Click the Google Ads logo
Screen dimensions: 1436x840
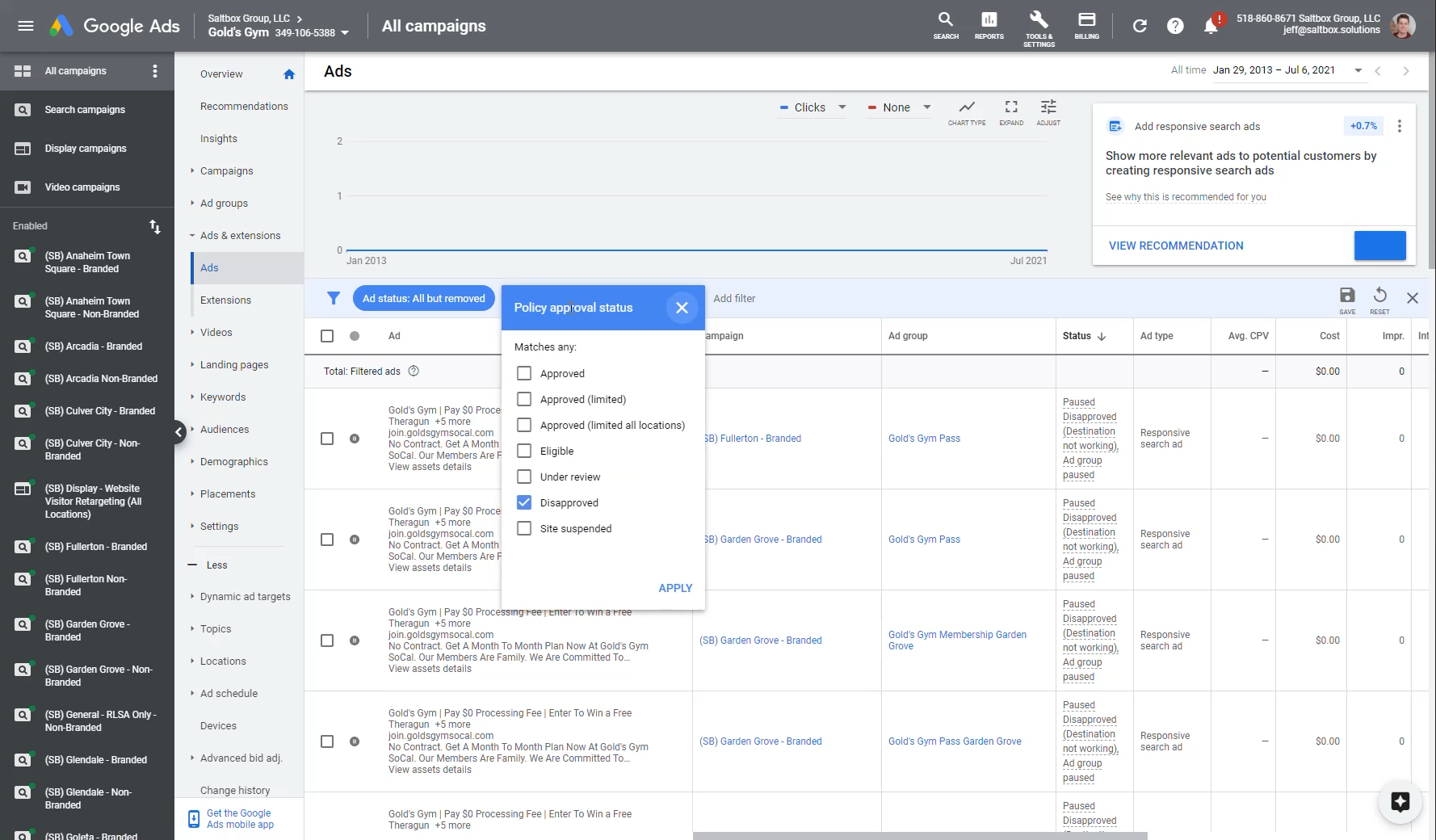[x=115, y=26]
